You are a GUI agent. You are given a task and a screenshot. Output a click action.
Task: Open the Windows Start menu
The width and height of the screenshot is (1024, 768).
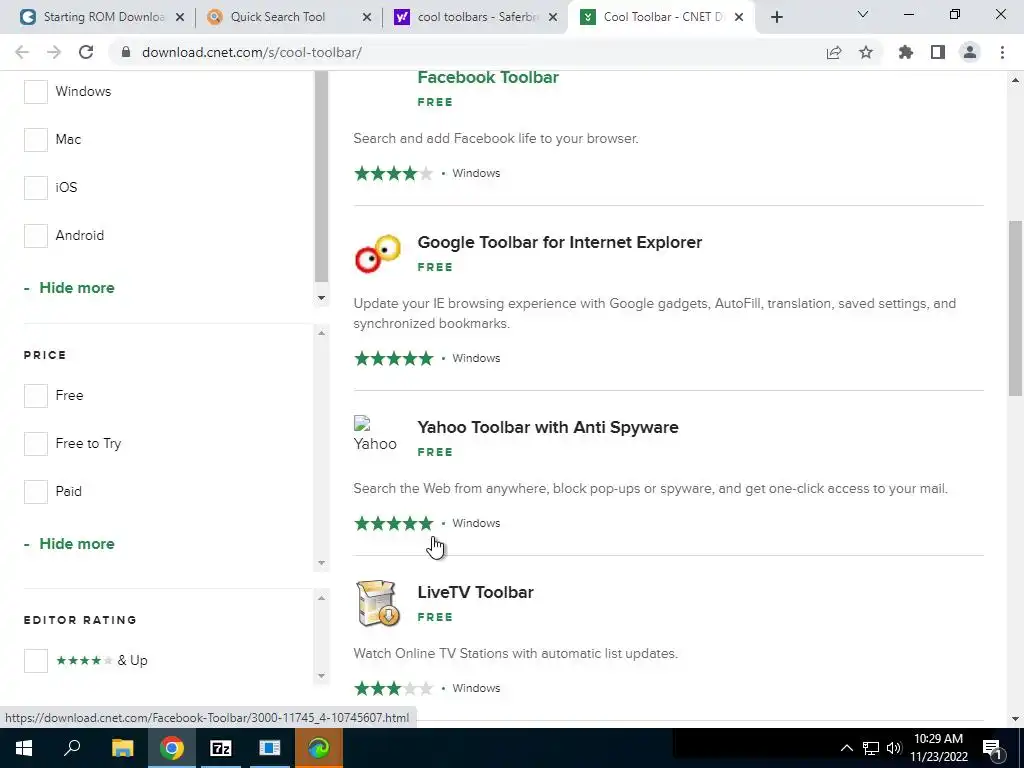click(x=24, y=748)
